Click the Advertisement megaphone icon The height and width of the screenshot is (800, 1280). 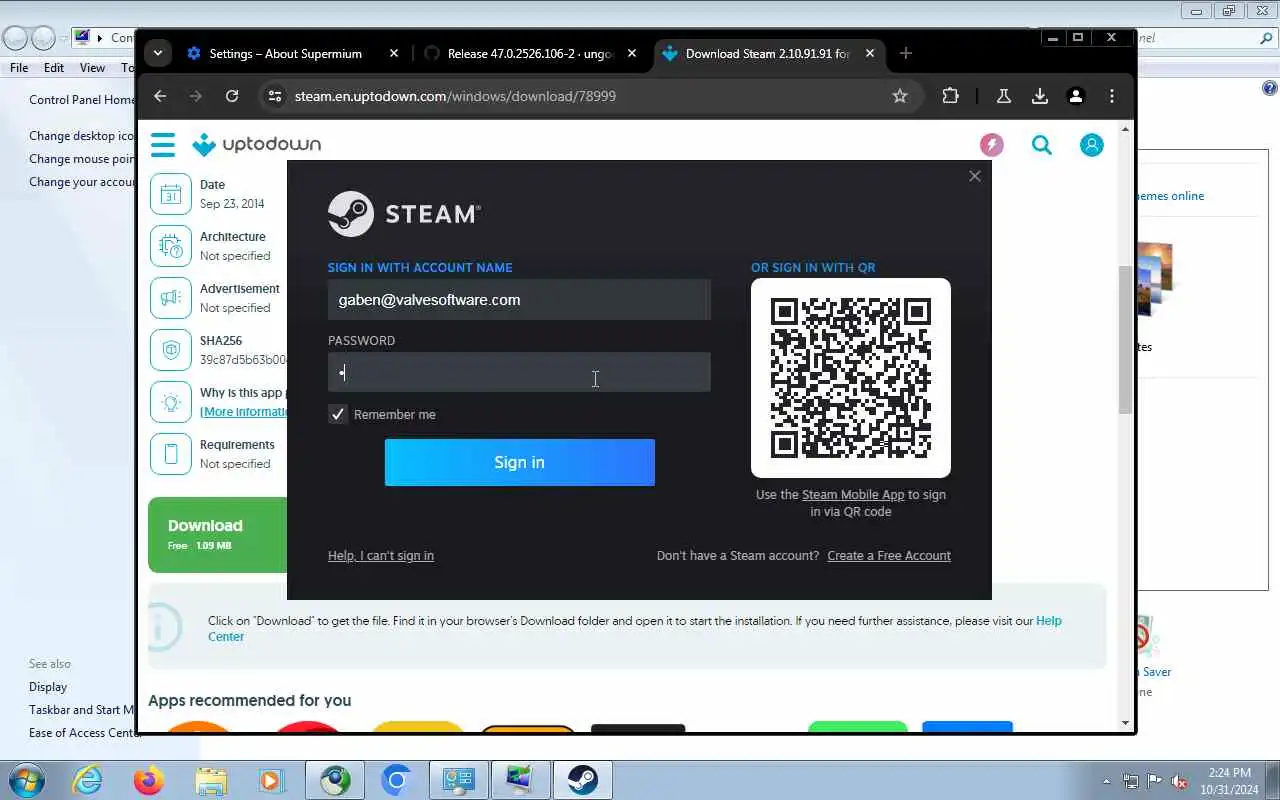click(x=170, y=298)
